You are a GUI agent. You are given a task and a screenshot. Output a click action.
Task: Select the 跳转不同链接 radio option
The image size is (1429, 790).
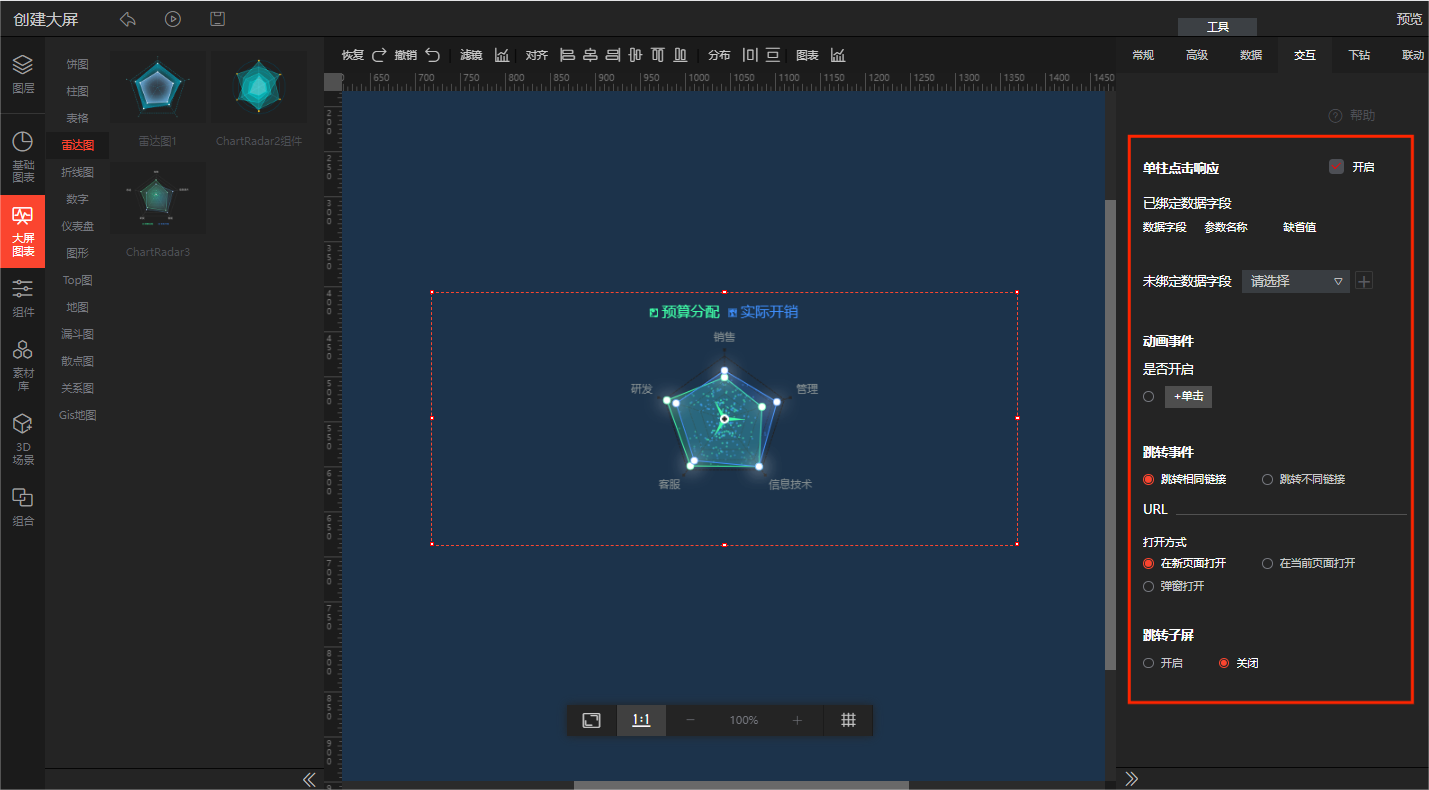1268,480
